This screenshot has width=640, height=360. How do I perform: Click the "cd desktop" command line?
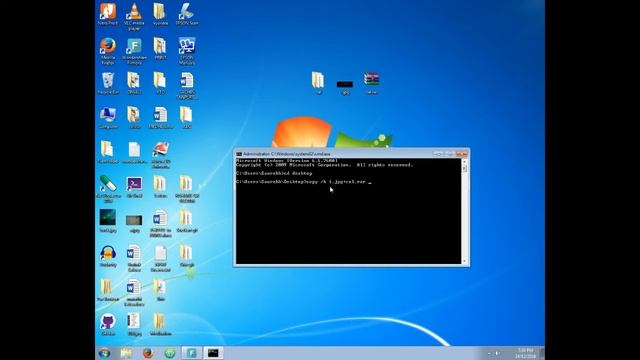pos(274,173)
